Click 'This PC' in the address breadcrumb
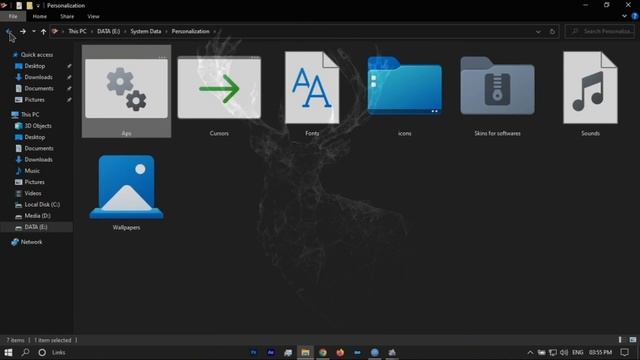The image size is (640, 360). [x=77, y=31]
